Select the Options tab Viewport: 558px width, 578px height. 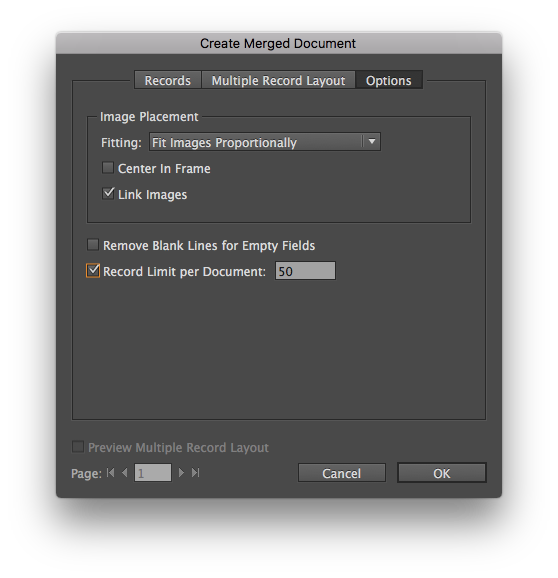pyautogui.click(x=389, y=80)
